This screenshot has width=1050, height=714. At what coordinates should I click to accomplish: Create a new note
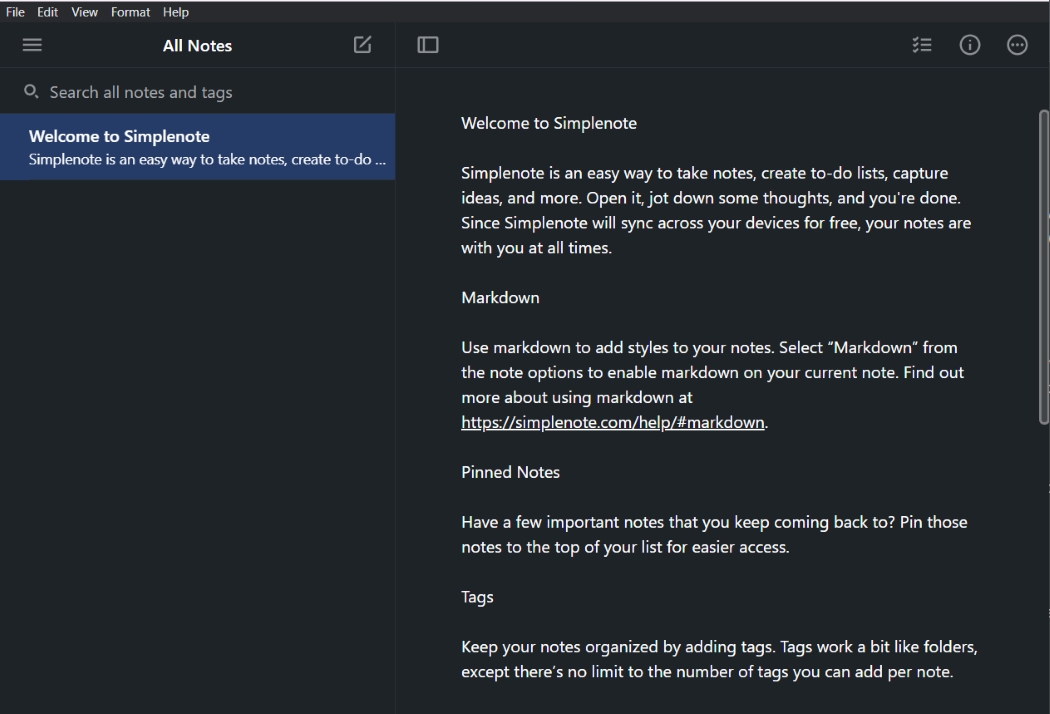362,45
